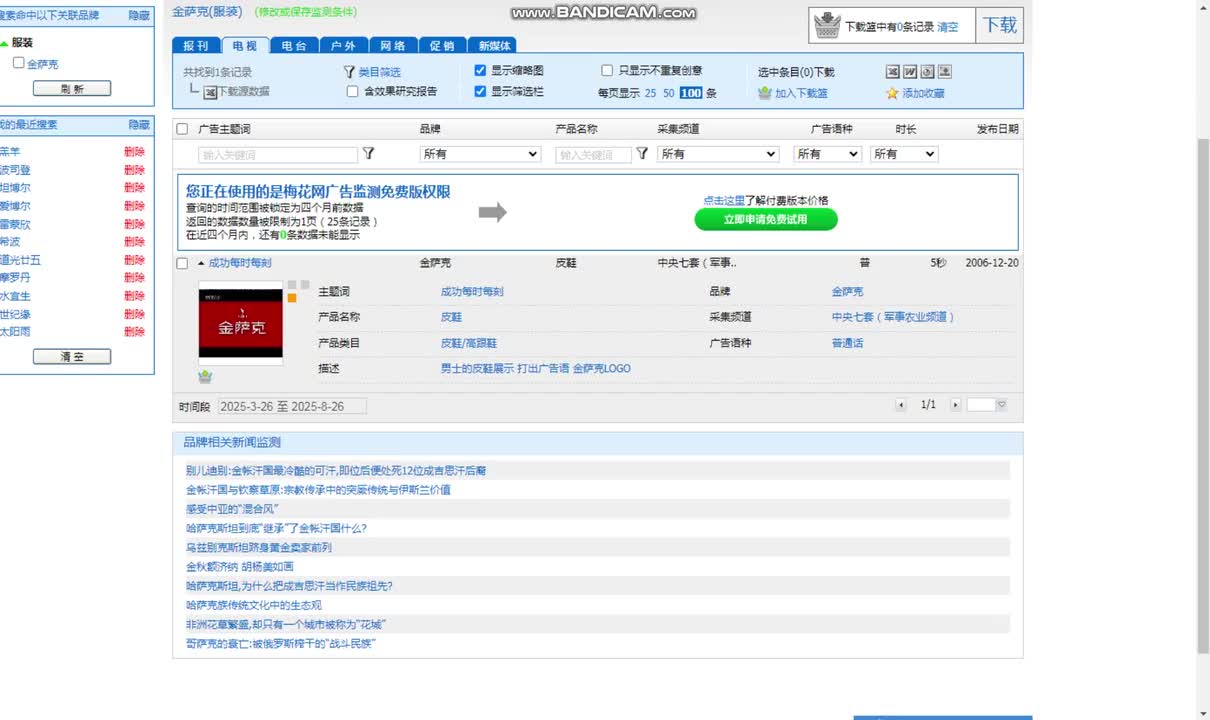Switch to the 促销 tab

coord(442,45)
